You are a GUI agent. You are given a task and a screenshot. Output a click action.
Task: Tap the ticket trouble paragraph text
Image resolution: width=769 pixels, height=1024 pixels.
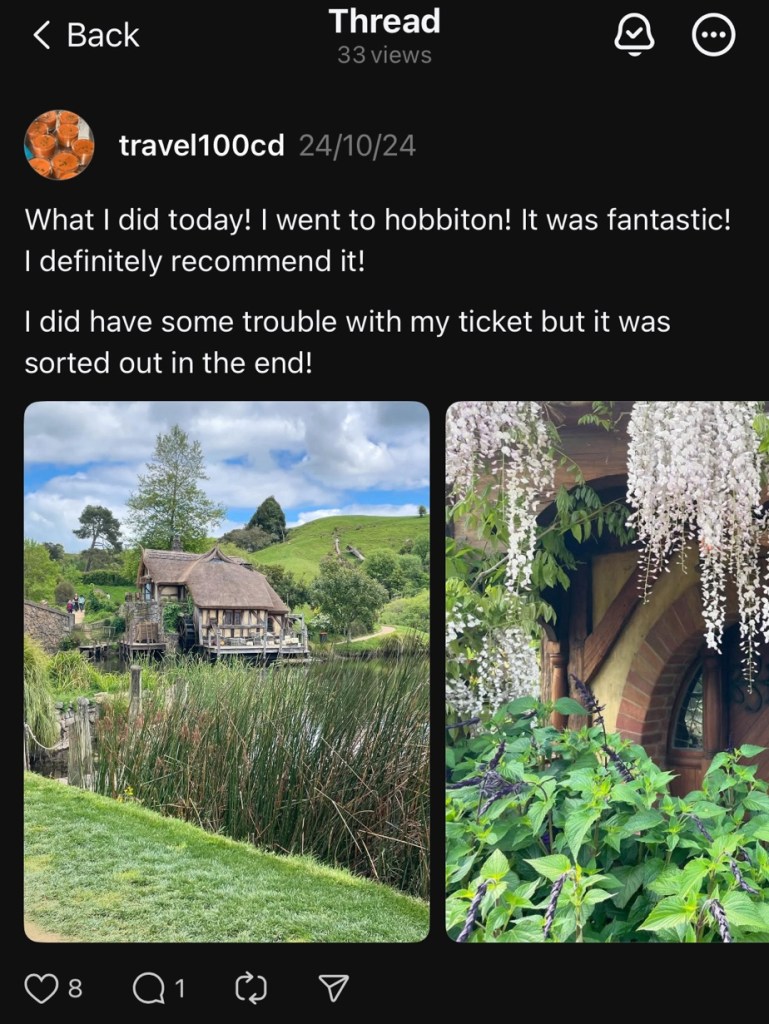coord(347,342)
